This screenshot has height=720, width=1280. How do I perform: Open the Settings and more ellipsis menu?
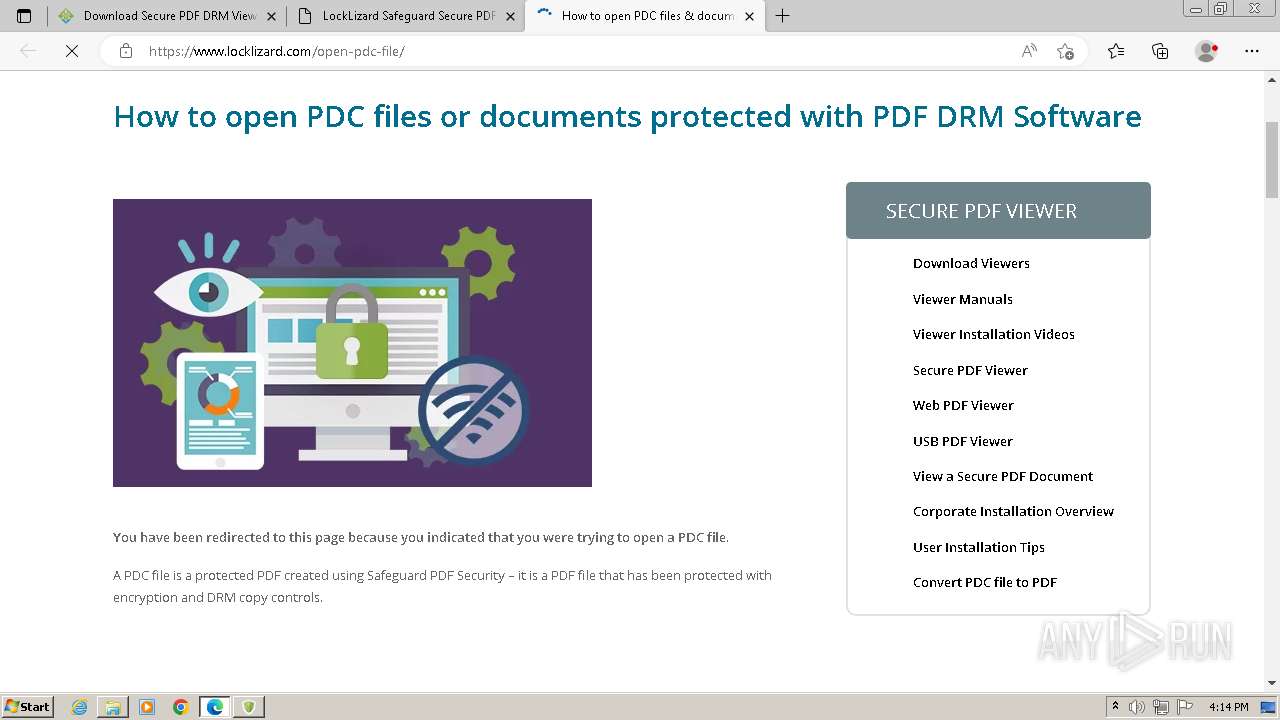tap(1252, 51)
